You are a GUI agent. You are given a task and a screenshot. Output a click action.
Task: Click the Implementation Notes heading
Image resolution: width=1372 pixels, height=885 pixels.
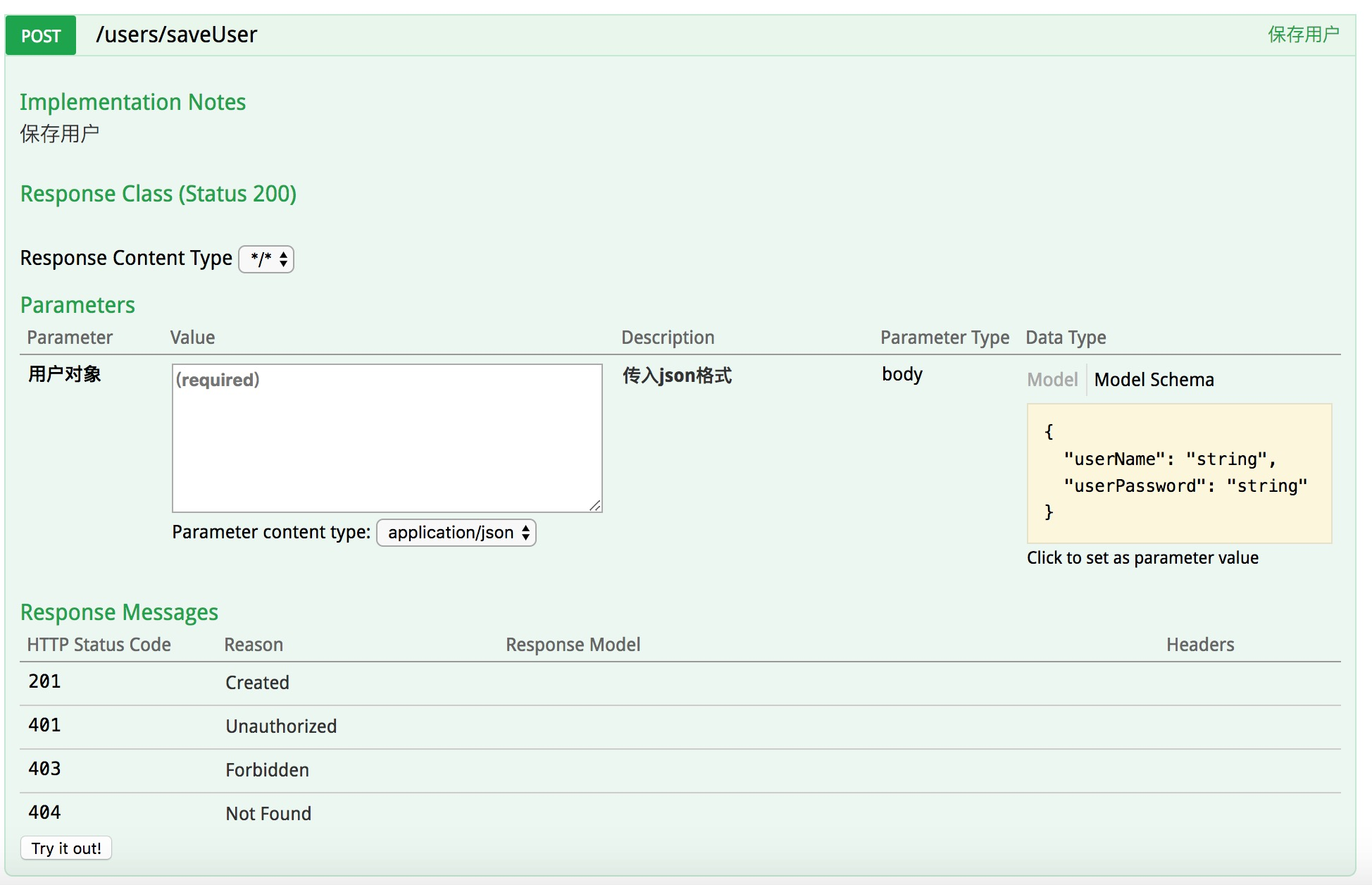click(x=132, y=102)
